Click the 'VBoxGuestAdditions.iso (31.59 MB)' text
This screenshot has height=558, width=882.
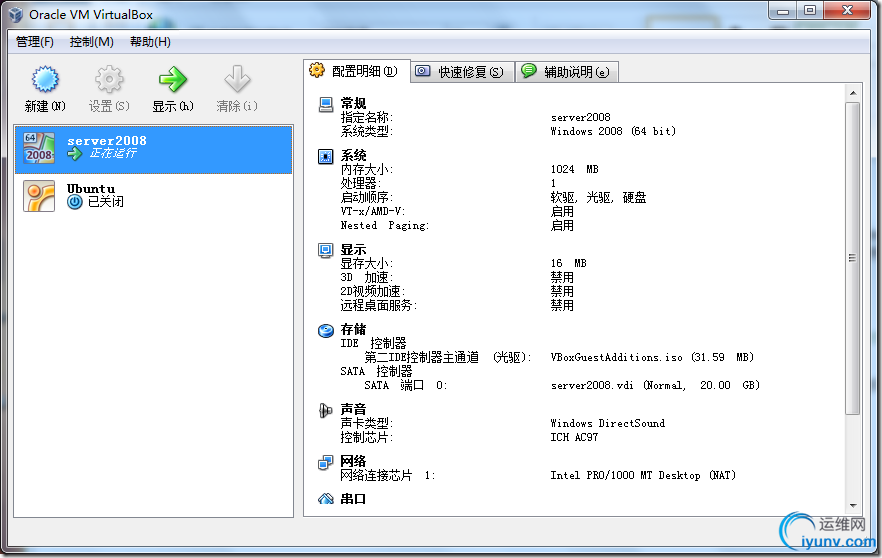pos(652,358)
